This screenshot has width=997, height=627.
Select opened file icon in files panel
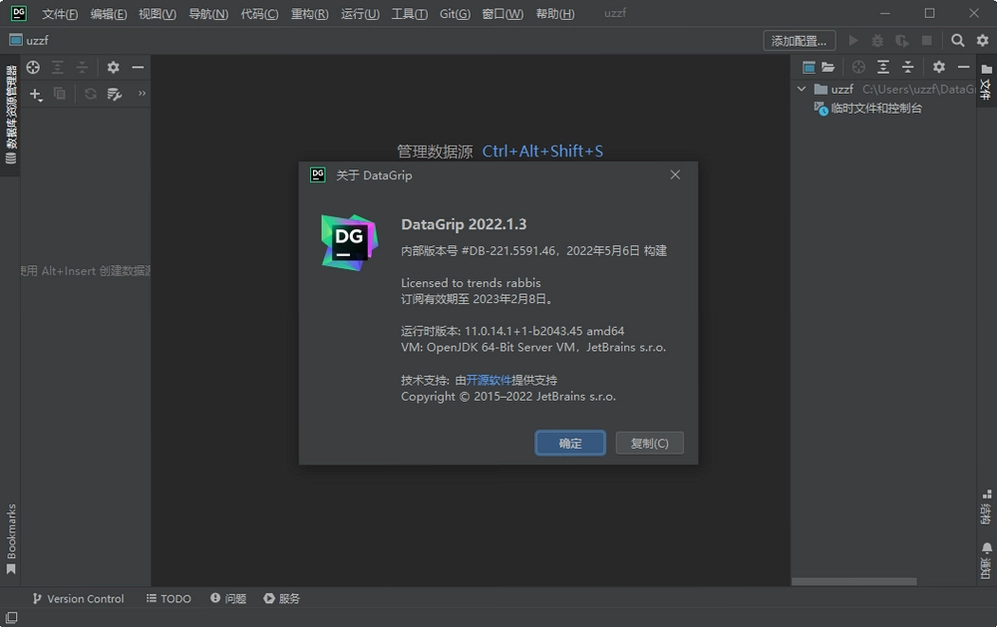(858, 67)
